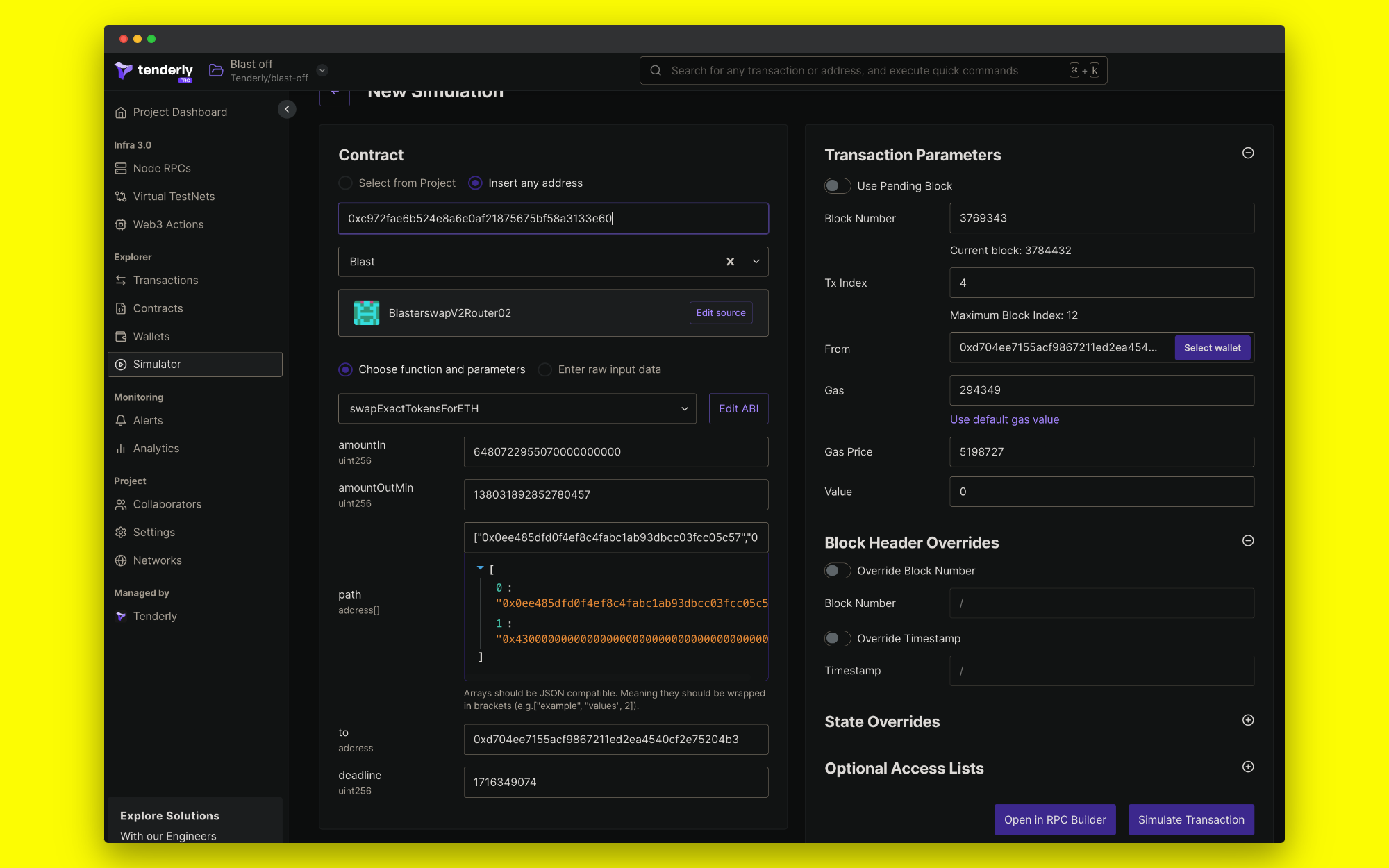Image resolution: width=1389 pixels, height=868 pixels.
Task: Open the Blast network dropdown arrow
Action: click(x=756, y=262)
